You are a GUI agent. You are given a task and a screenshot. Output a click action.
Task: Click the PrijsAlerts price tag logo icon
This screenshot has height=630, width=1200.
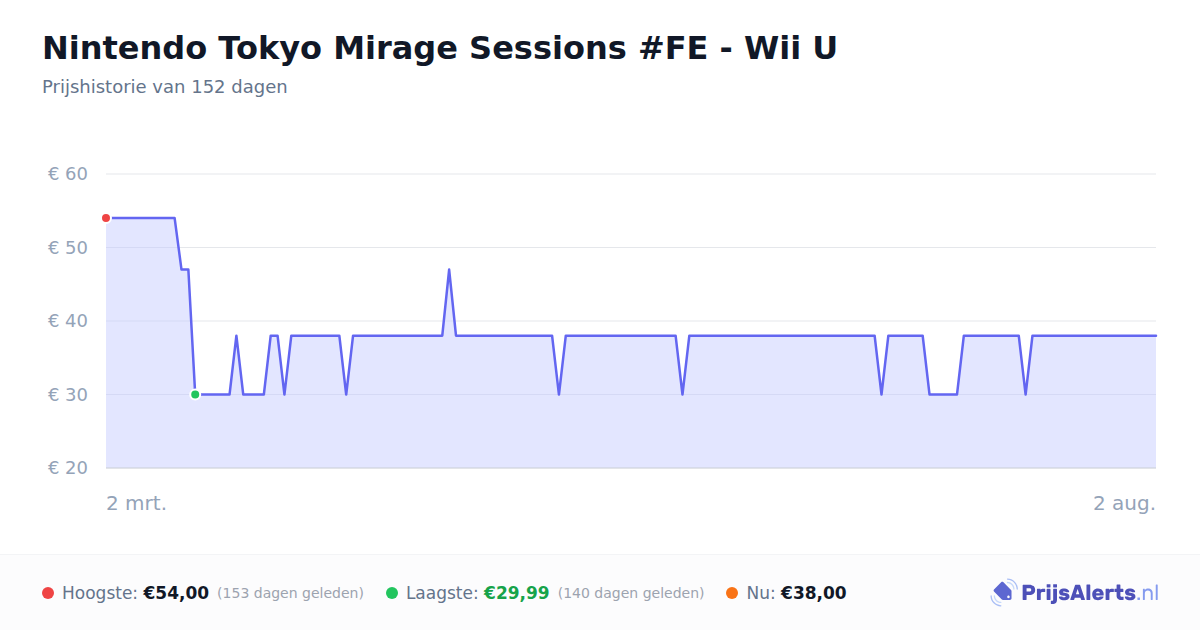1003,593
